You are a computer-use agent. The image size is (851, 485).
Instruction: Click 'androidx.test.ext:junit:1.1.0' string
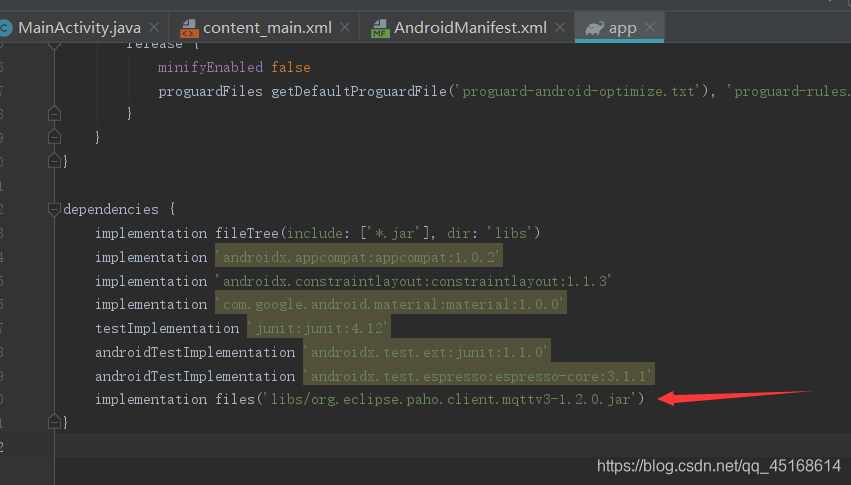[427, 352]
